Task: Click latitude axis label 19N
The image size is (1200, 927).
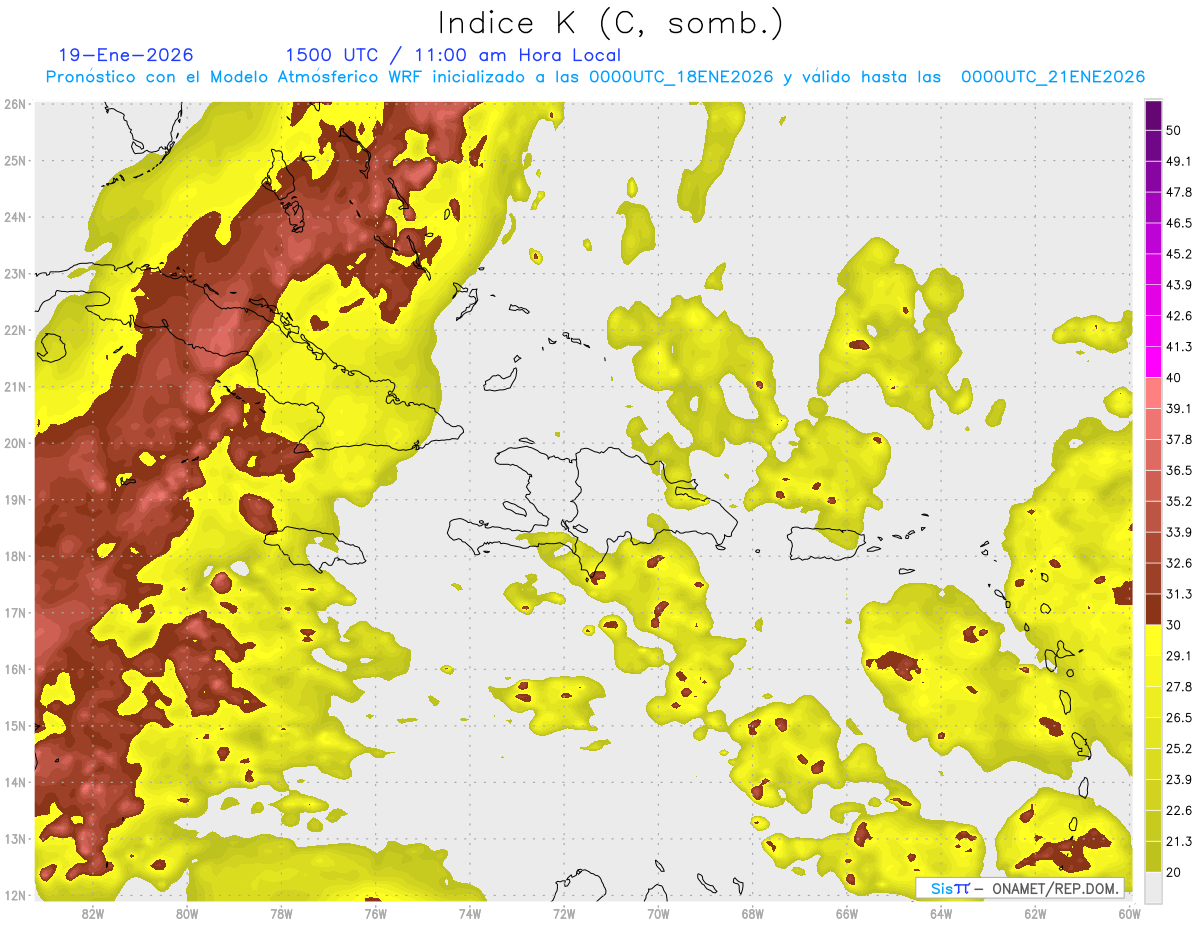Action: click(15, 499)
